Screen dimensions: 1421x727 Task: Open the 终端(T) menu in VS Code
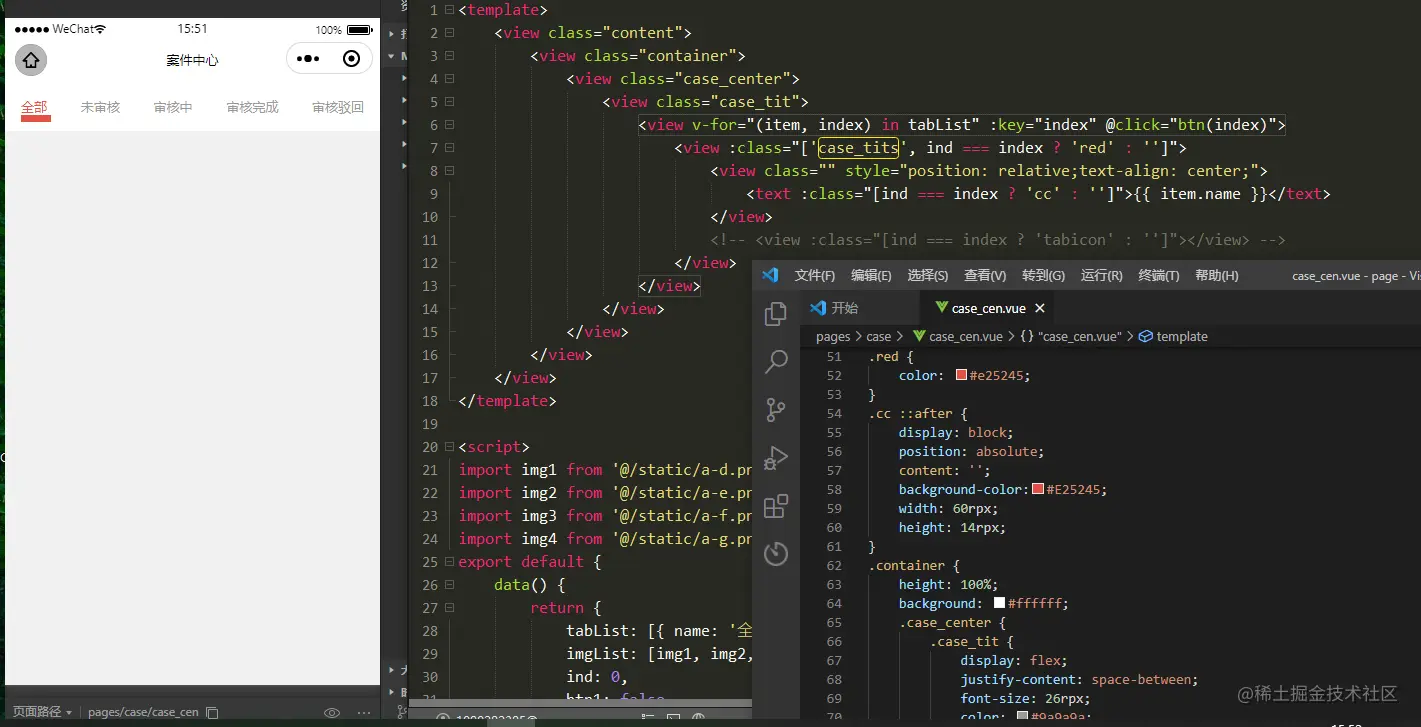pos(1158,275)
